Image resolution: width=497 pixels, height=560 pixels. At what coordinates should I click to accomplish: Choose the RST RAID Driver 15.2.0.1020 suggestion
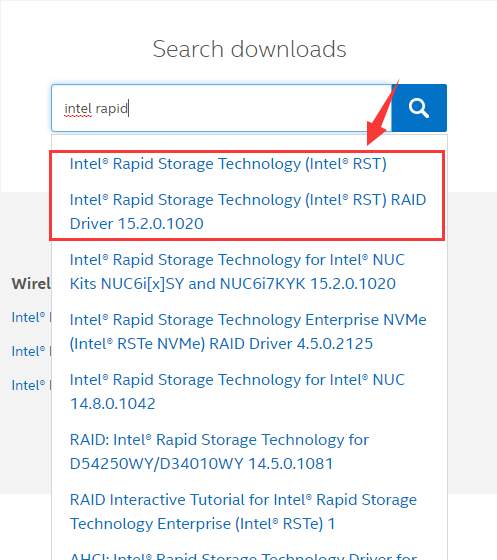point(248,211)
